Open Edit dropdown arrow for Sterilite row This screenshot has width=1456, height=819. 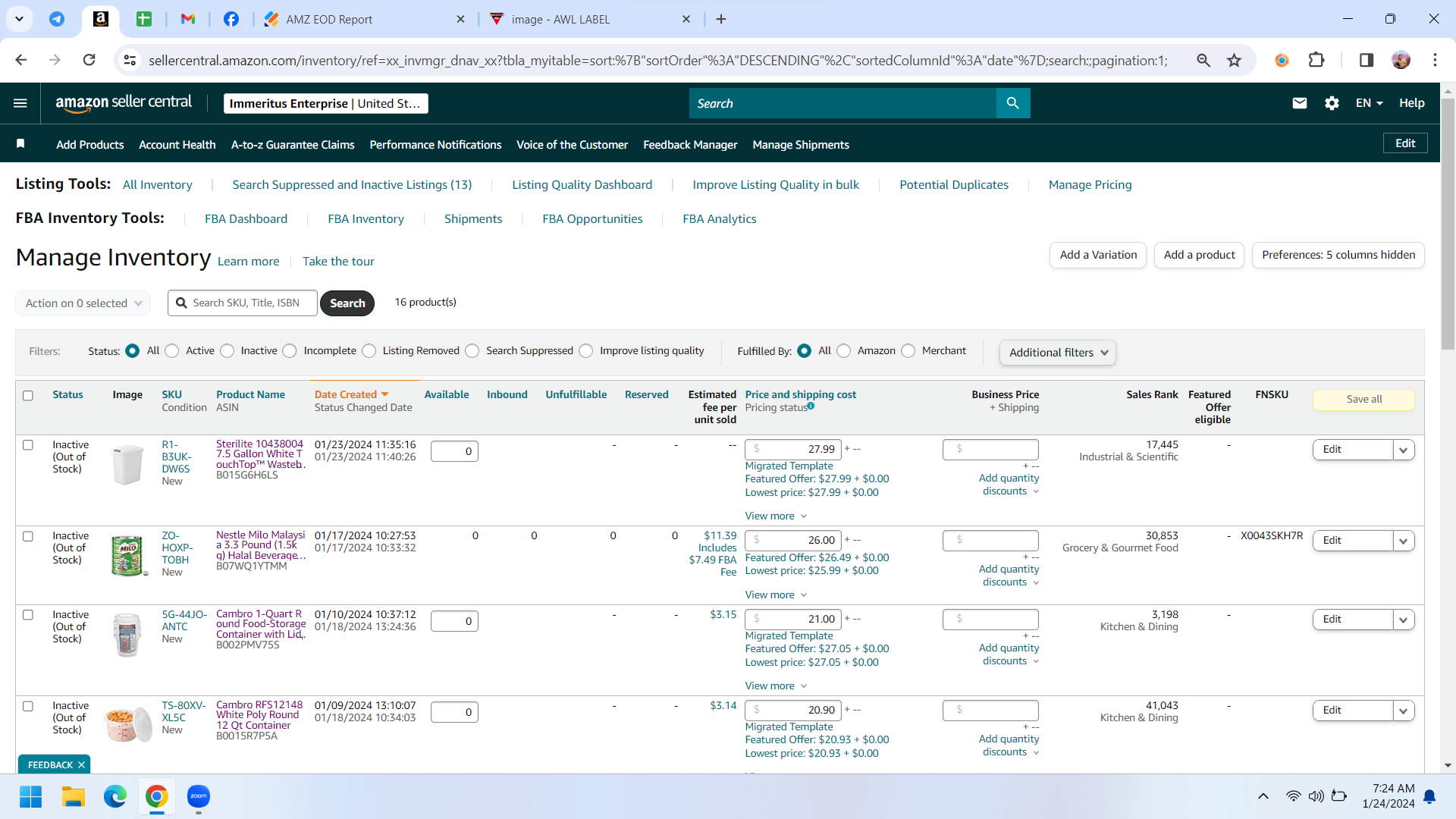(x=1404, y=450)
